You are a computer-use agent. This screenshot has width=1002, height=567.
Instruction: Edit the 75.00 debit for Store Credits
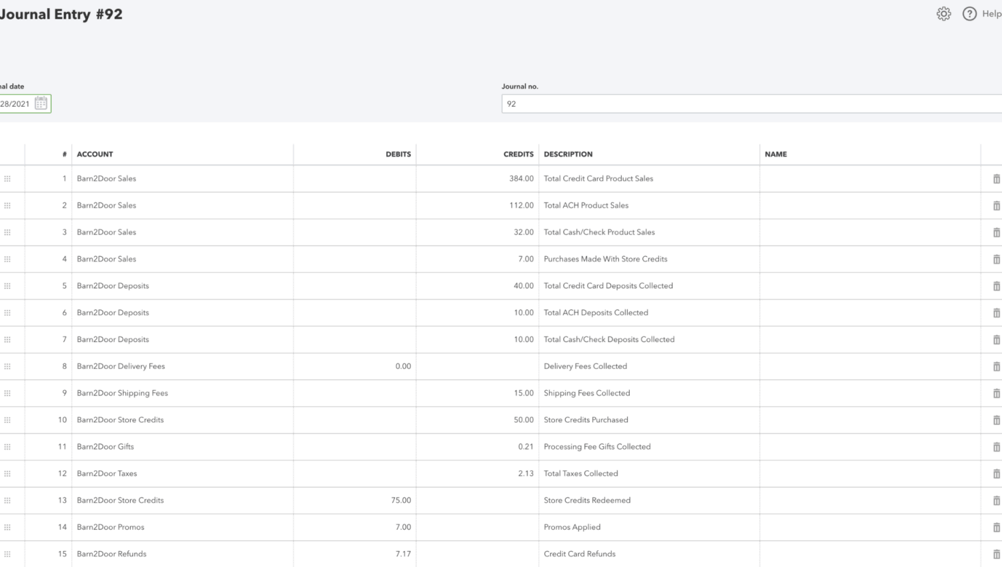point(355,500)
